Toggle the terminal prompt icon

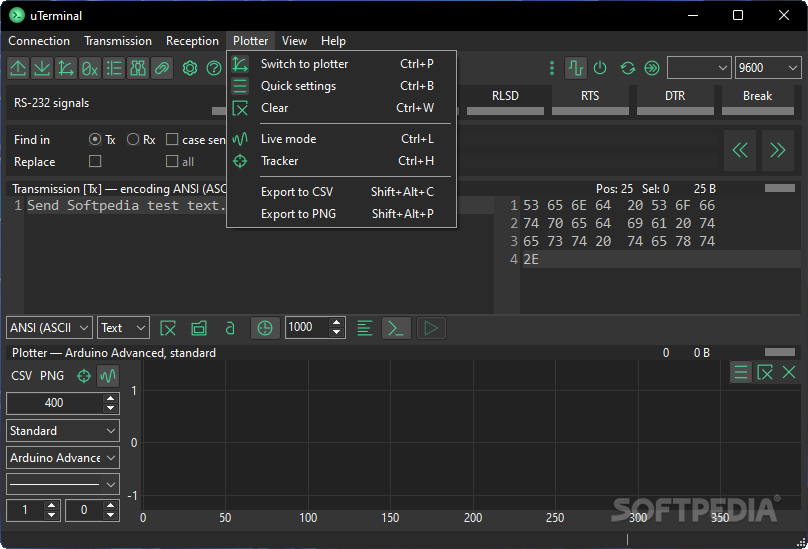(x=396, y=328)
